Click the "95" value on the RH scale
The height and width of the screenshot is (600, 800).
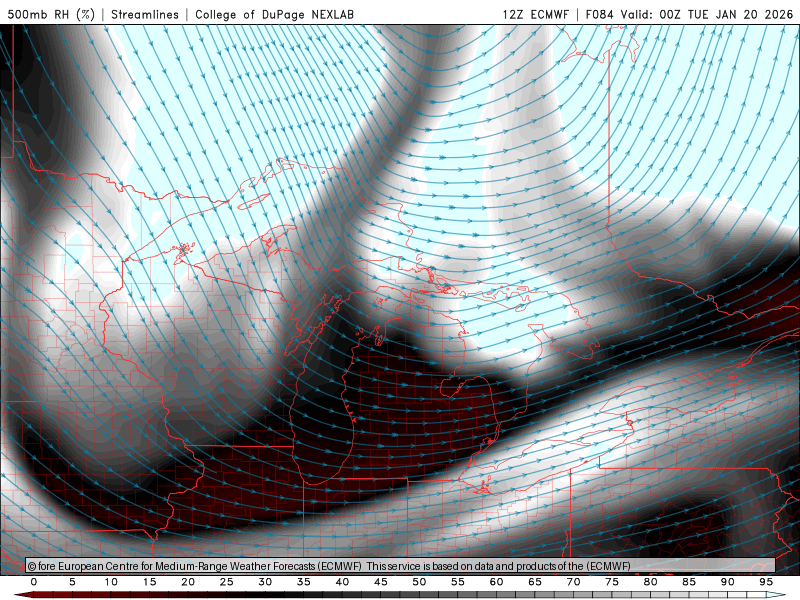tap(766, 582)
